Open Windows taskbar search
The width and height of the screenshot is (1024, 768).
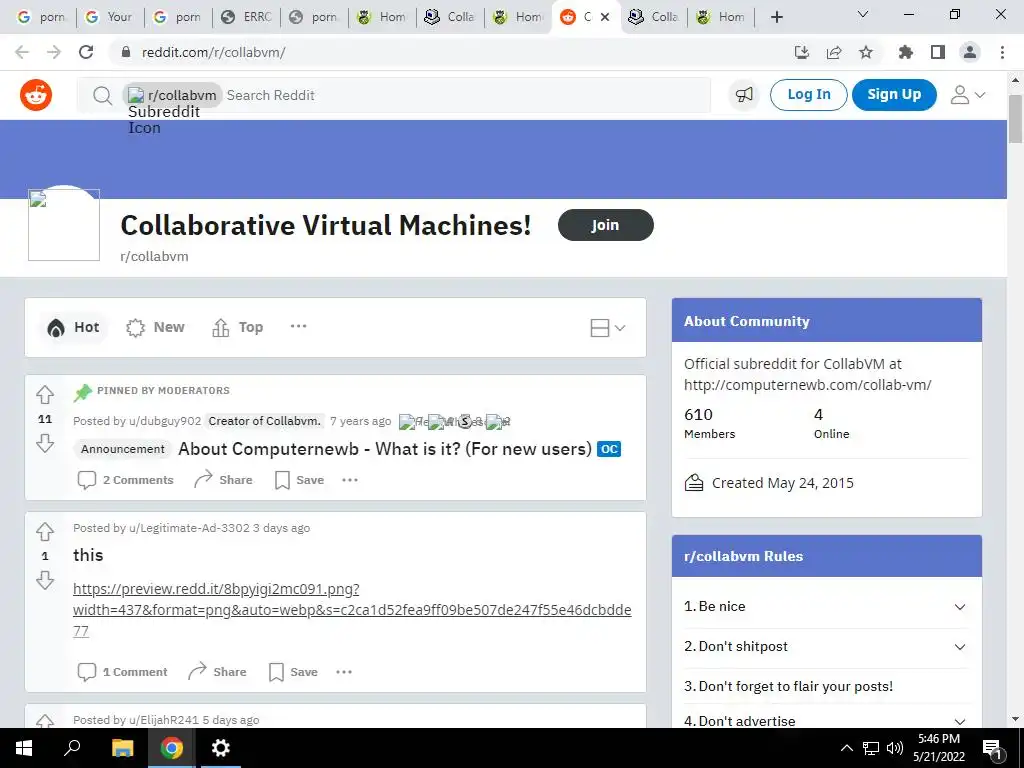click(72, 748)
